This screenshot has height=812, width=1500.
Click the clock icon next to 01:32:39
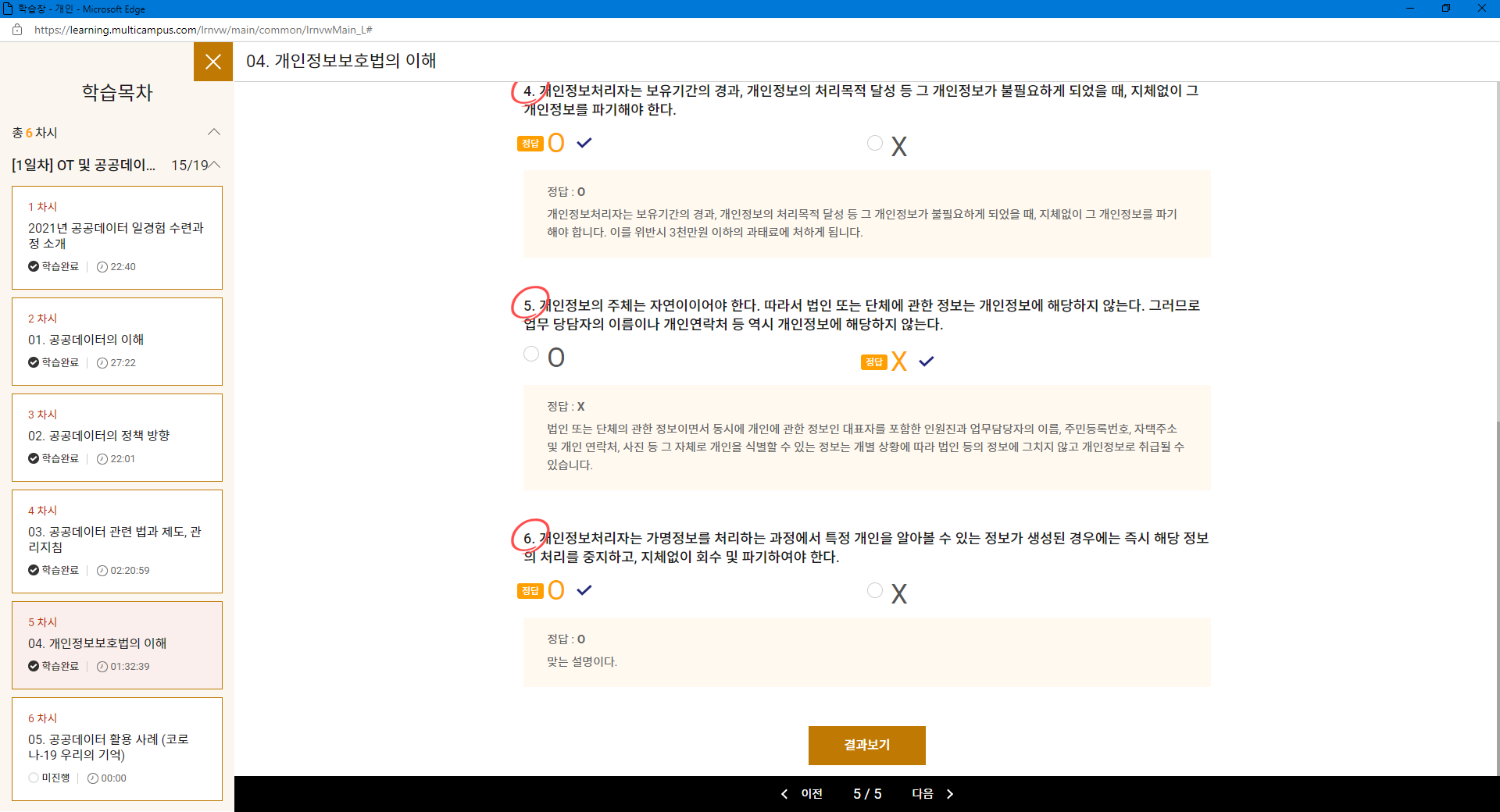coord(102,667)
